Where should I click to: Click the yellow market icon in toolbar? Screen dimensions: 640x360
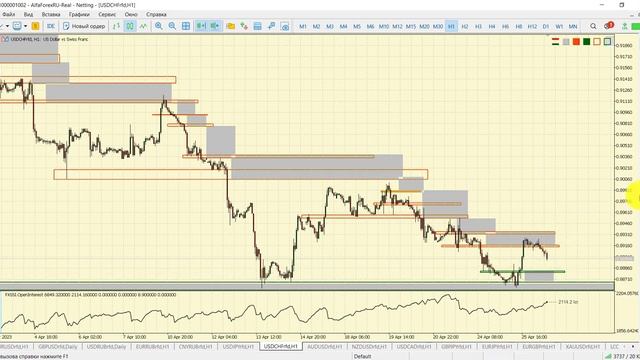pyautogui.click(x=36, y=26)
